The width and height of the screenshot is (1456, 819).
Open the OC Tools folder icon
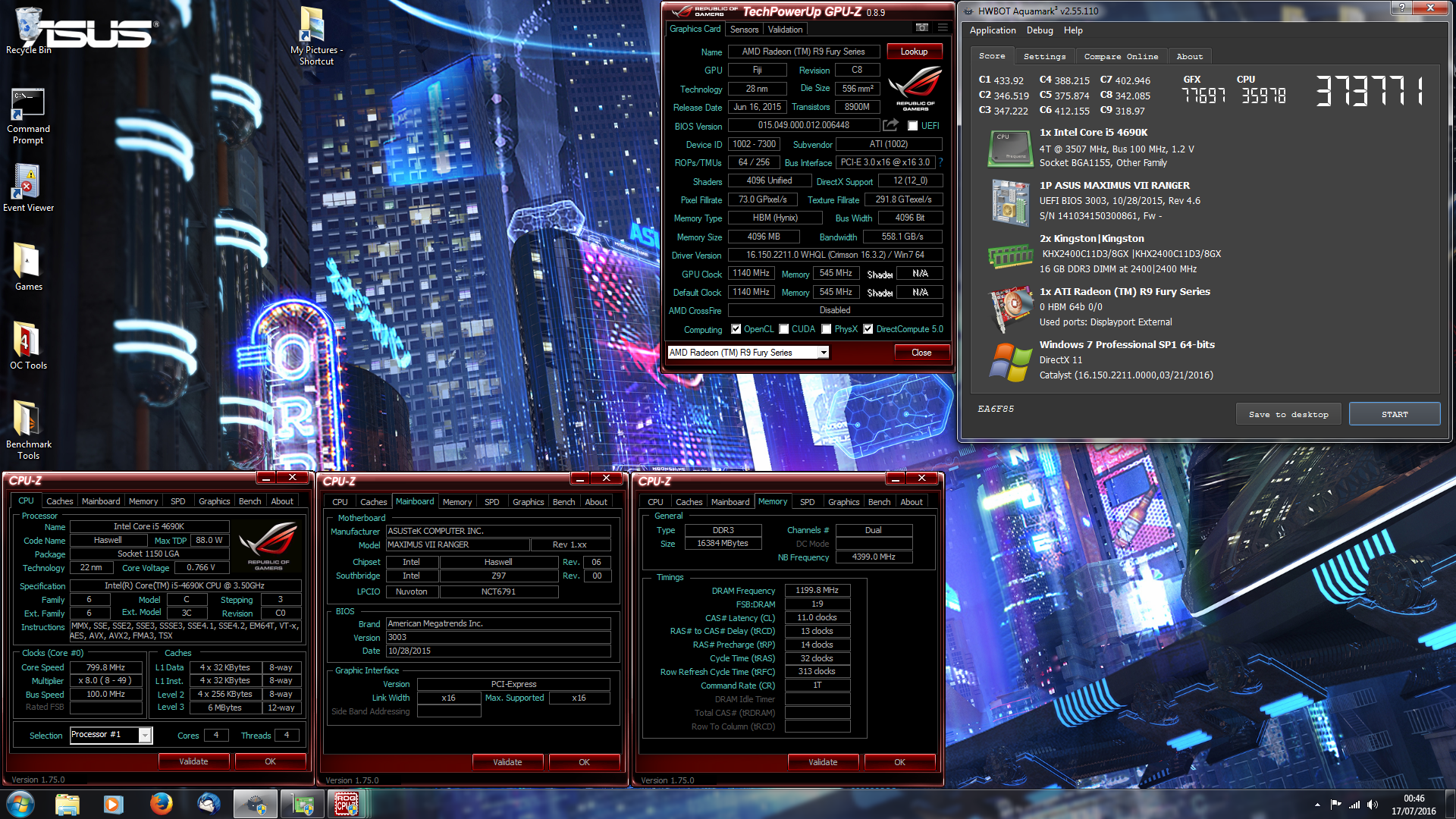[28, 346]
